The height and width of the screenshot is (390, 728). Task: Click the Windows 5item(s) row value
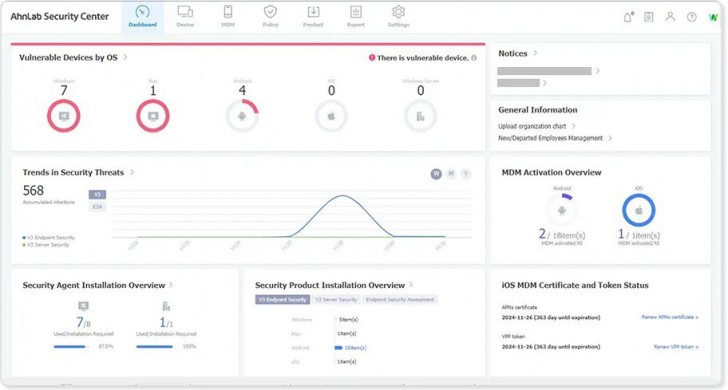point(348,320)
